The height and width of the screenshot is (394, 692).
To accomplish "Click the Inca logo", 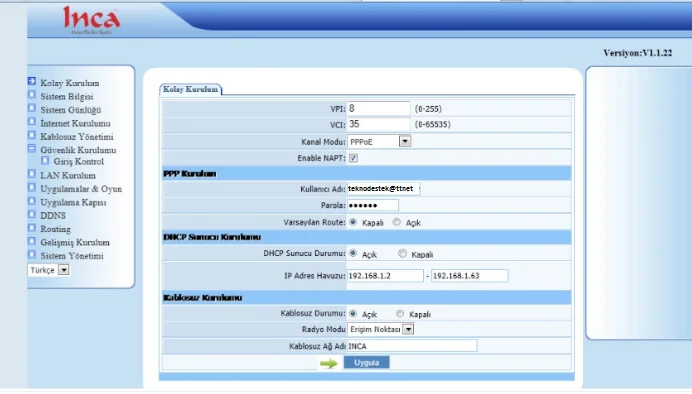I will [91, 20].
